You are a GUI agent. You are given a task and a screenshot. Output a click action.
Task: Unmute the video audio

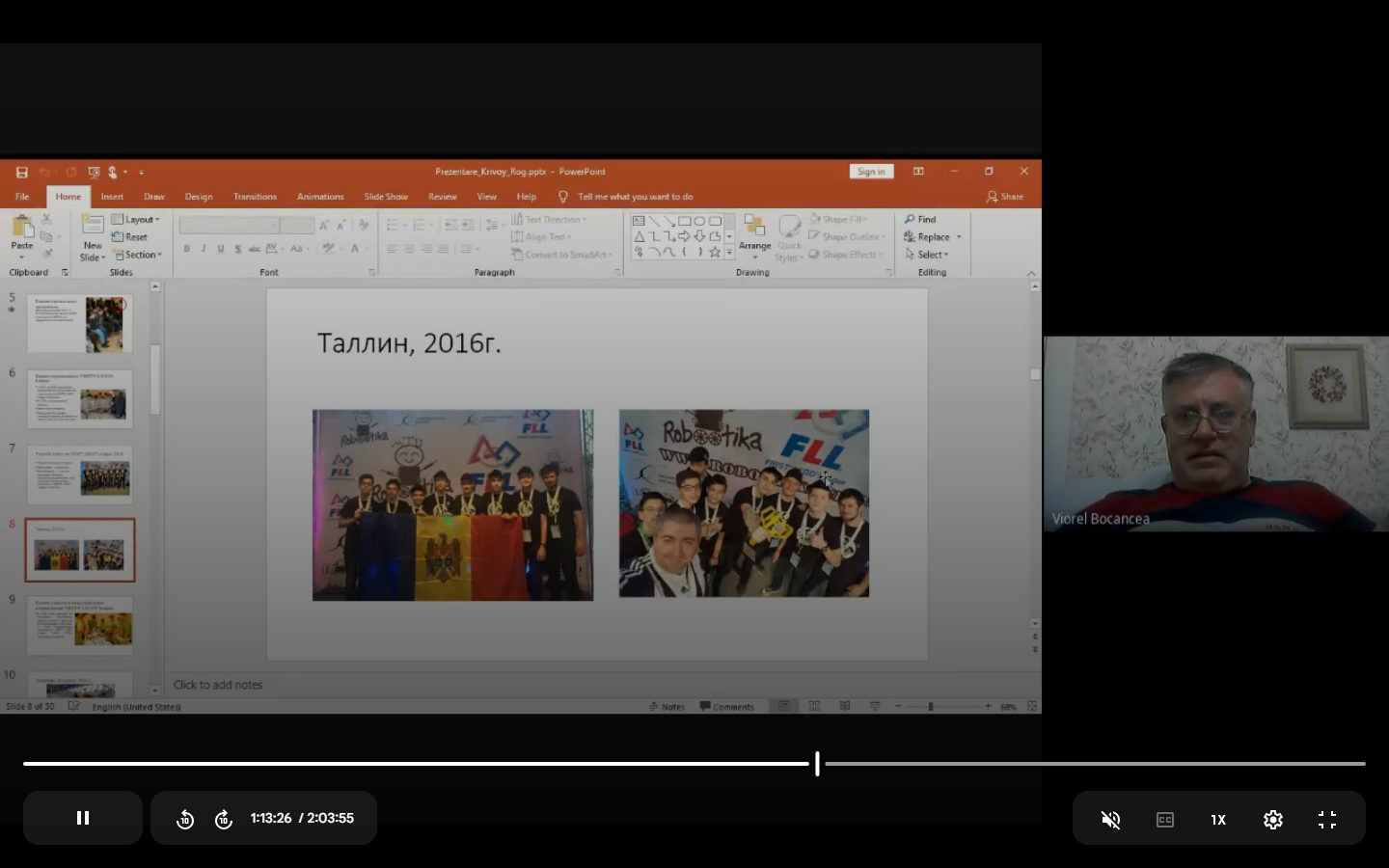pos(1111,819)
